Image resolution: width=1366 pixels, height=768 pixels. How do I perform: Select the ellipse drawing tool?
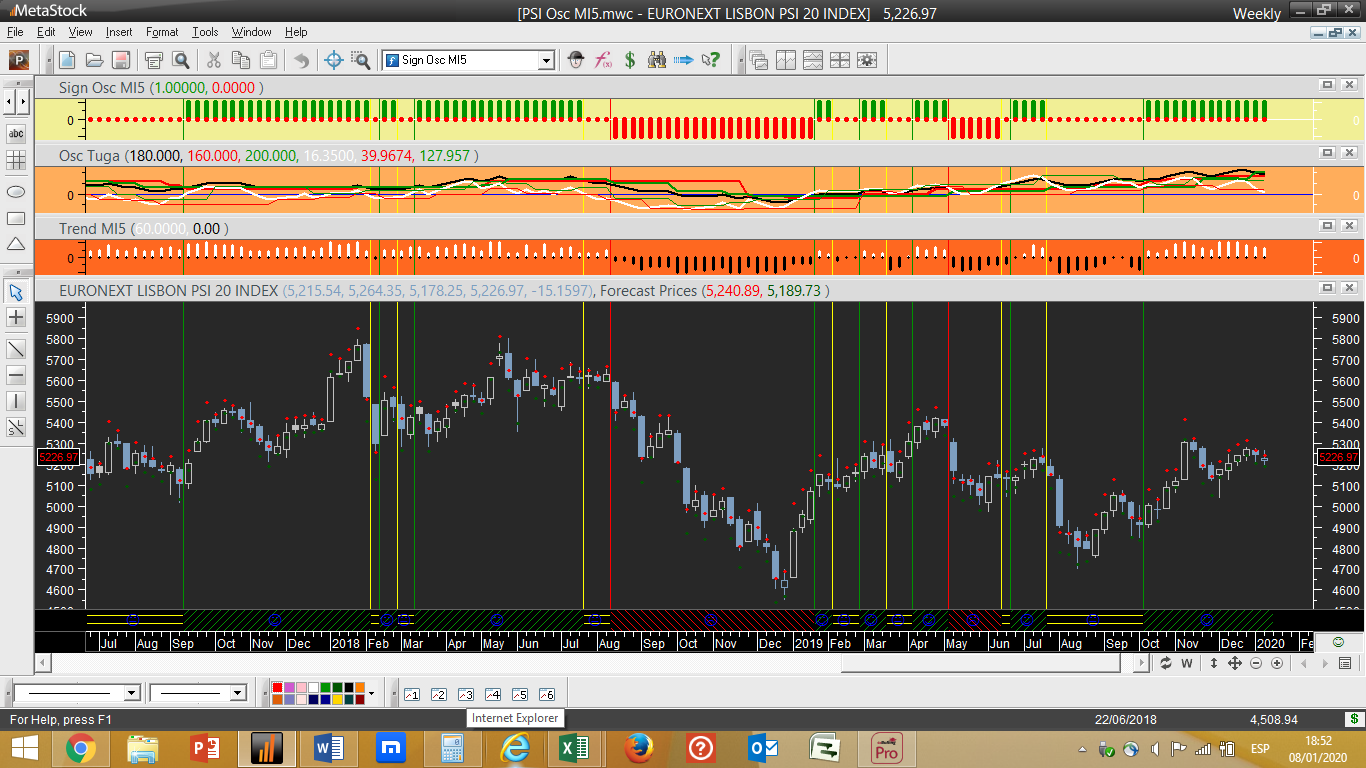point(16,190)
